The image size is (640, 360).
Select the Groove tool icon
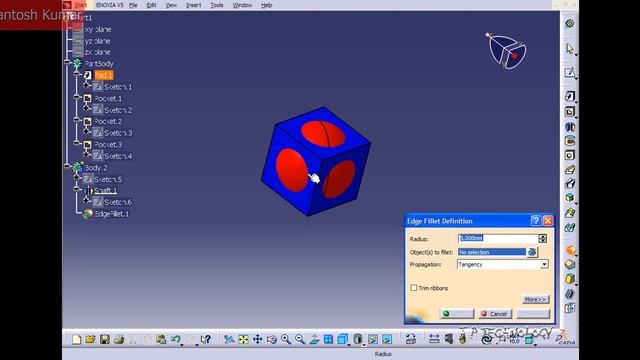tap(570, 141)
